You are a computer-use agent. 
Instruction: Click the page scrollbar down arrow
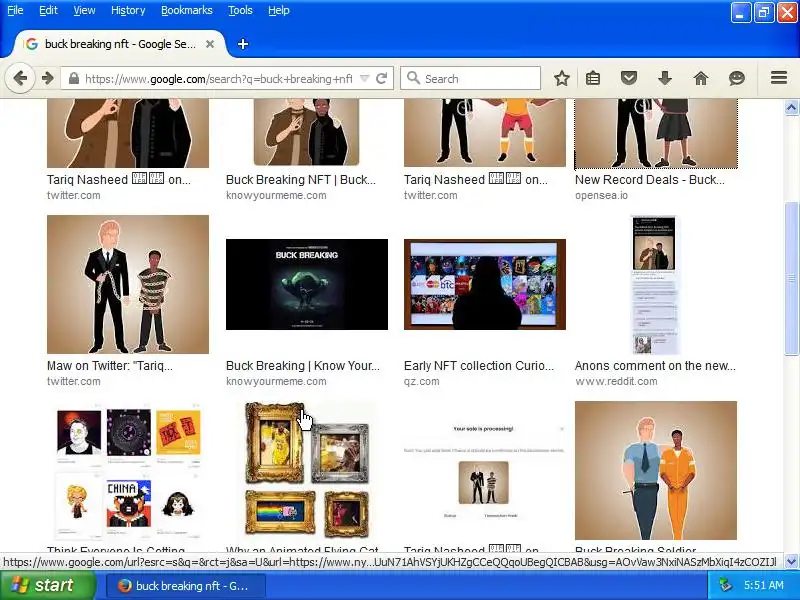click(791, 561)
